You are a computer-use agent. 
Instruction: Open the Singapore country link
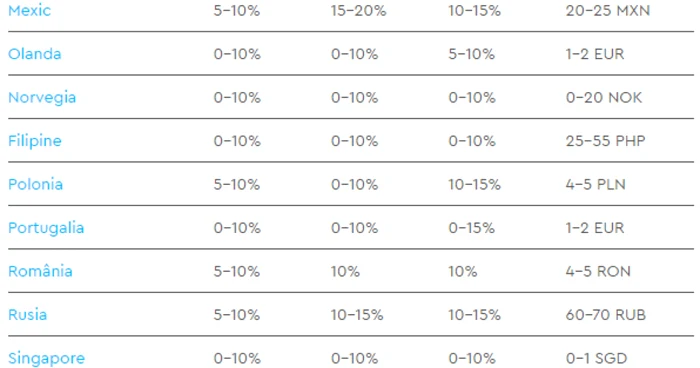46,358
